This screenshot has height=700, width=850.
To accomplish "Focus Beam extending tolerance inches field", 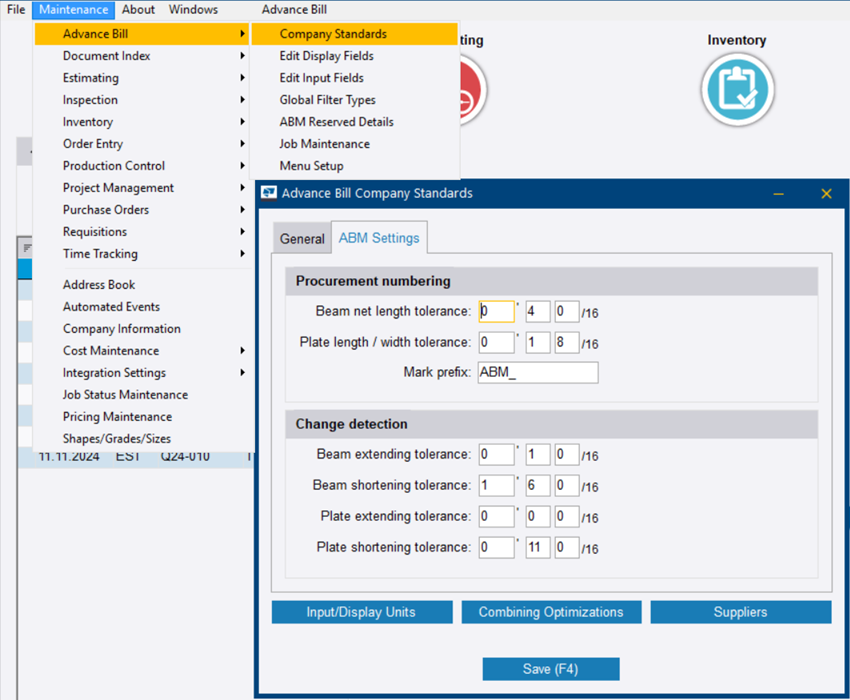I will 538,454.
